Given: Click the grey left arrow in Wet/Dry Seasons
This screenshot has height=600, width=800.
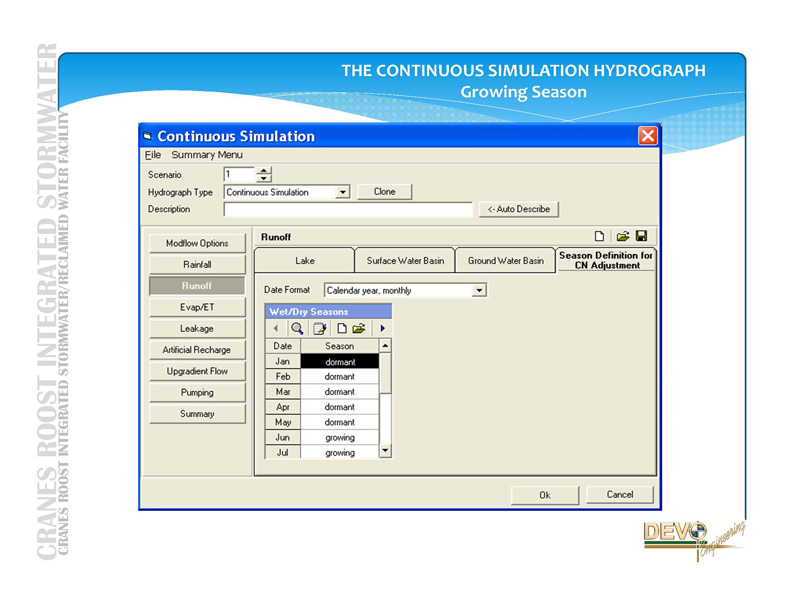Looking at the screenshot, I should 276,328.
